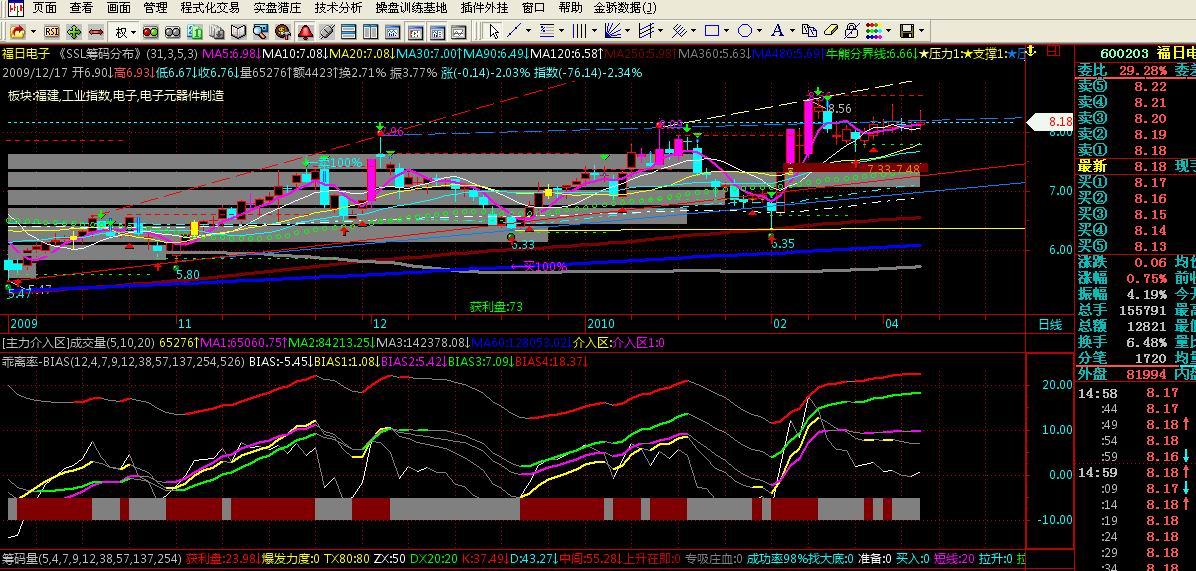
Task: Click the open book icon in toolbar
Action: coord(239,32)
